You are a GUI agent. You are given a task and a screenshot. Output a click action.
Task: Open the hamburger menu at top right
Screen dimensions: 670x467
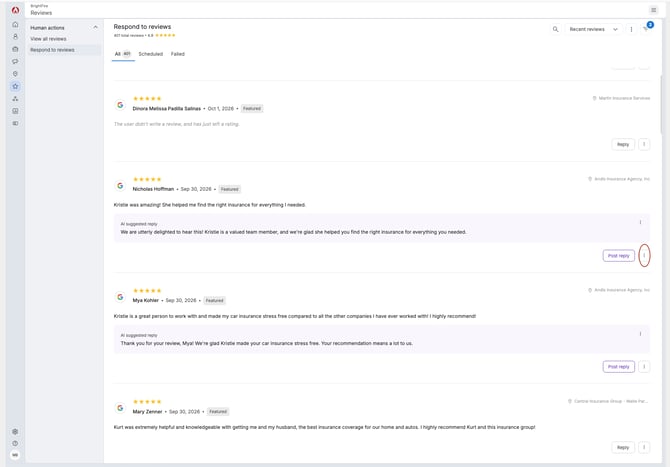(653, 10)
